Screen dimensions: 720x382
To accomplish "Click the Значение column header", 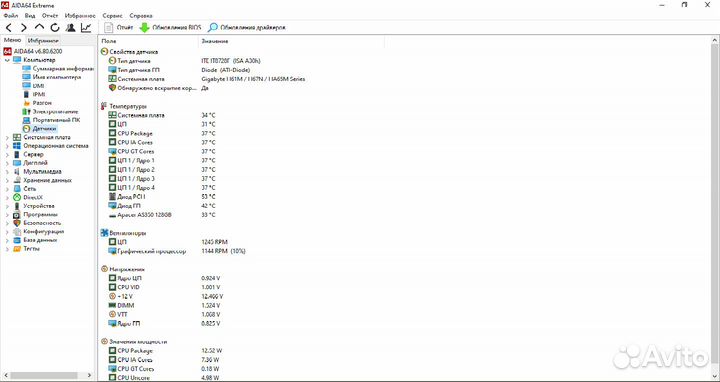I will click(x=292, y=41).
